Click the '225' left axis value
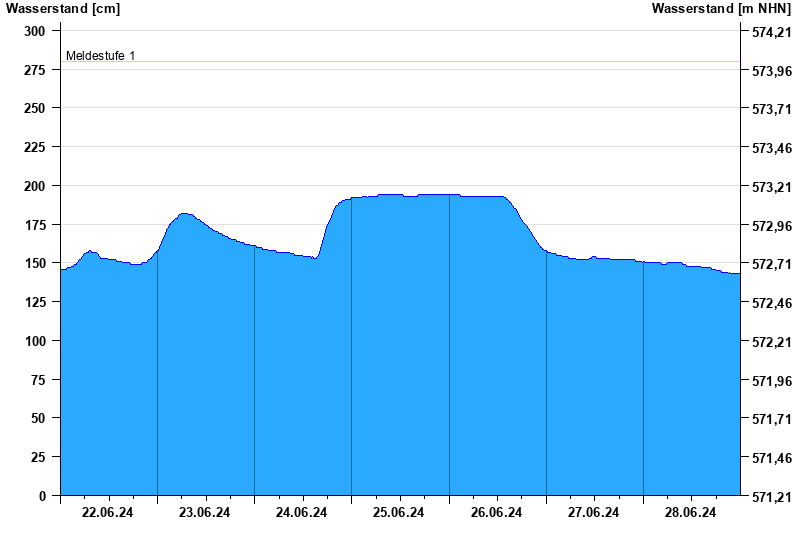The width and height of the screenshot is (800, 550). click(x=35, y=147)
